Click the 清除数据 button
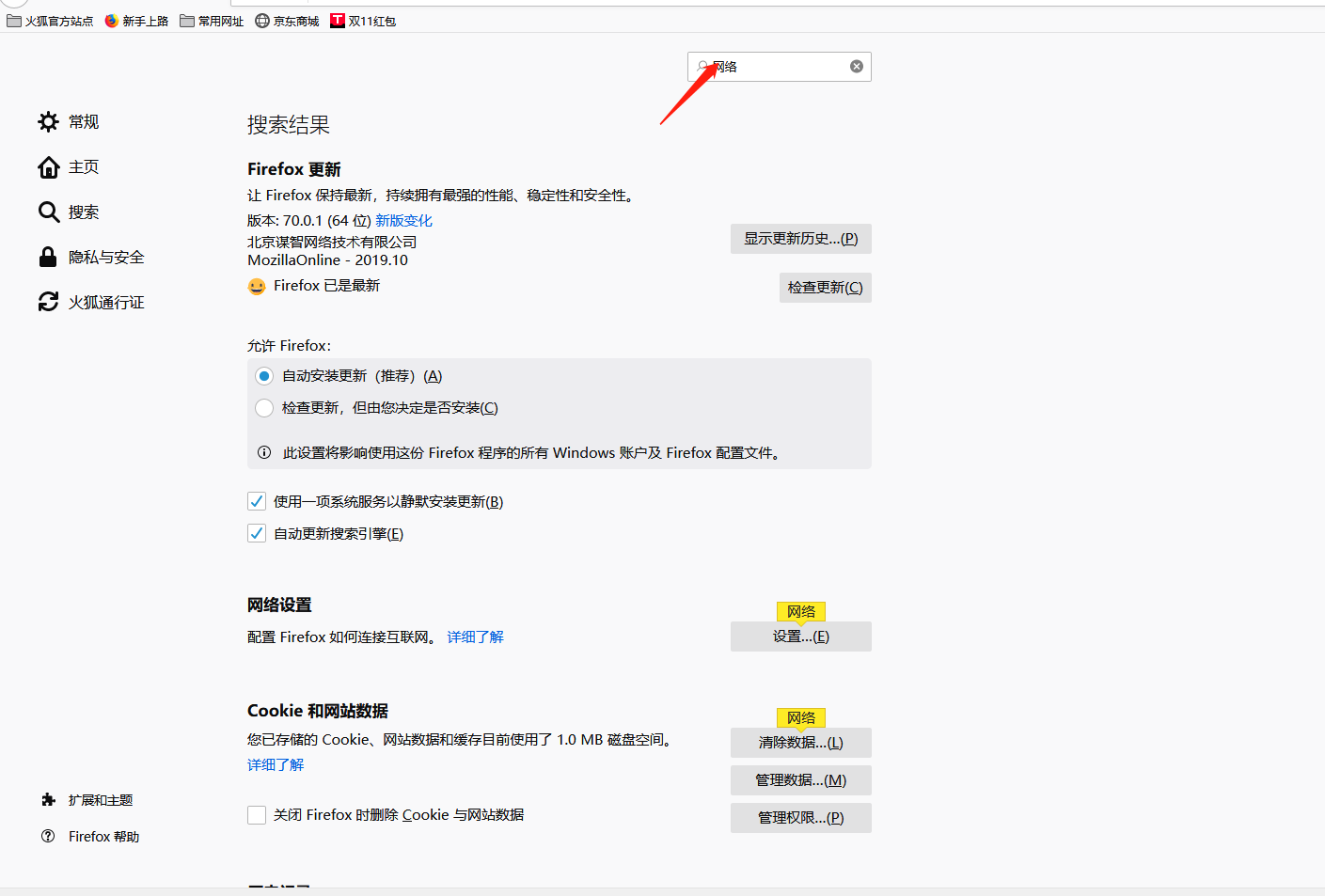1325x896 pixels. 801,743
